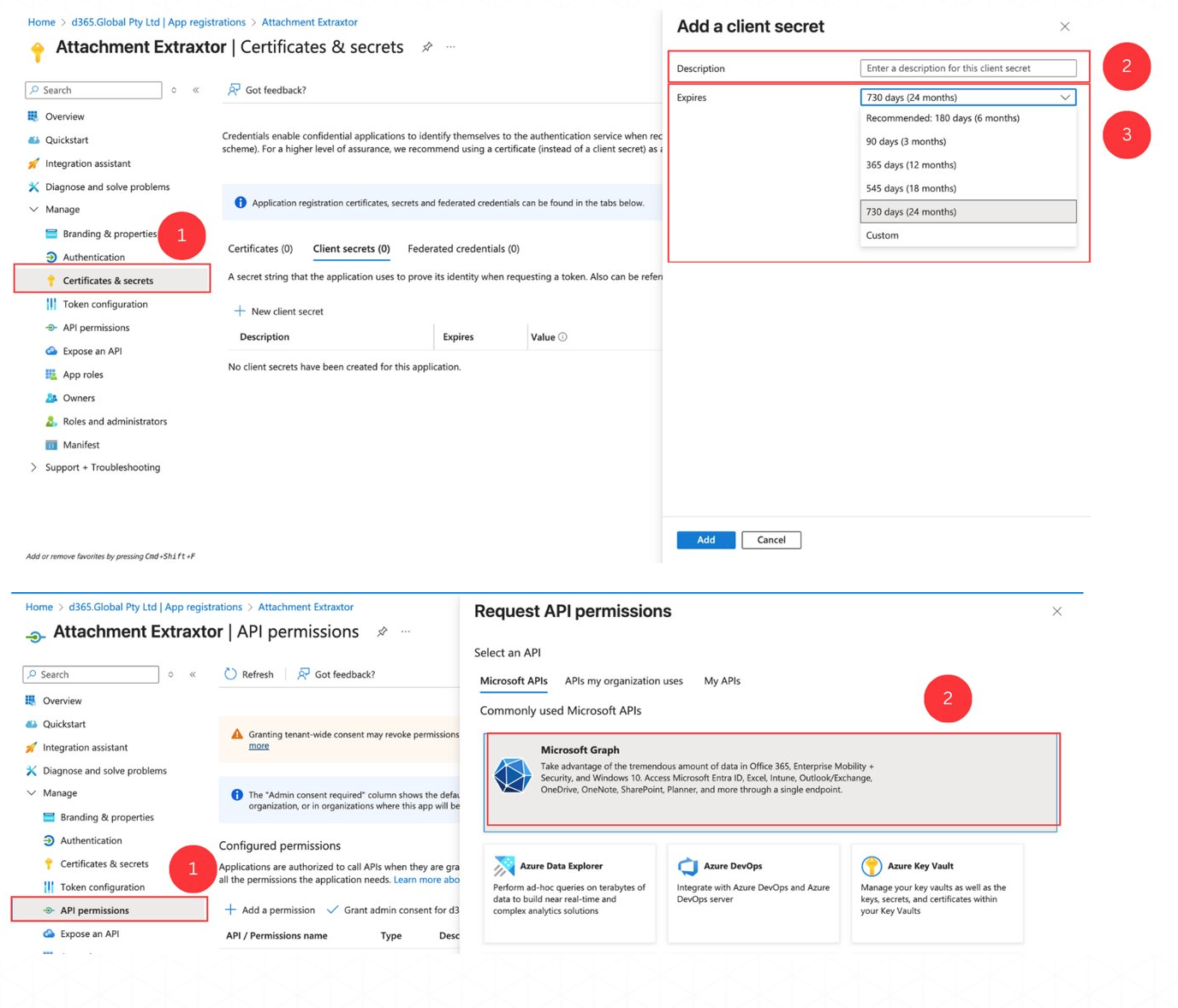Image resolution: width=1178 pixels, height=1008 pixels.
Task: Select Custom in the expiry list
Action: pos(882,235)
